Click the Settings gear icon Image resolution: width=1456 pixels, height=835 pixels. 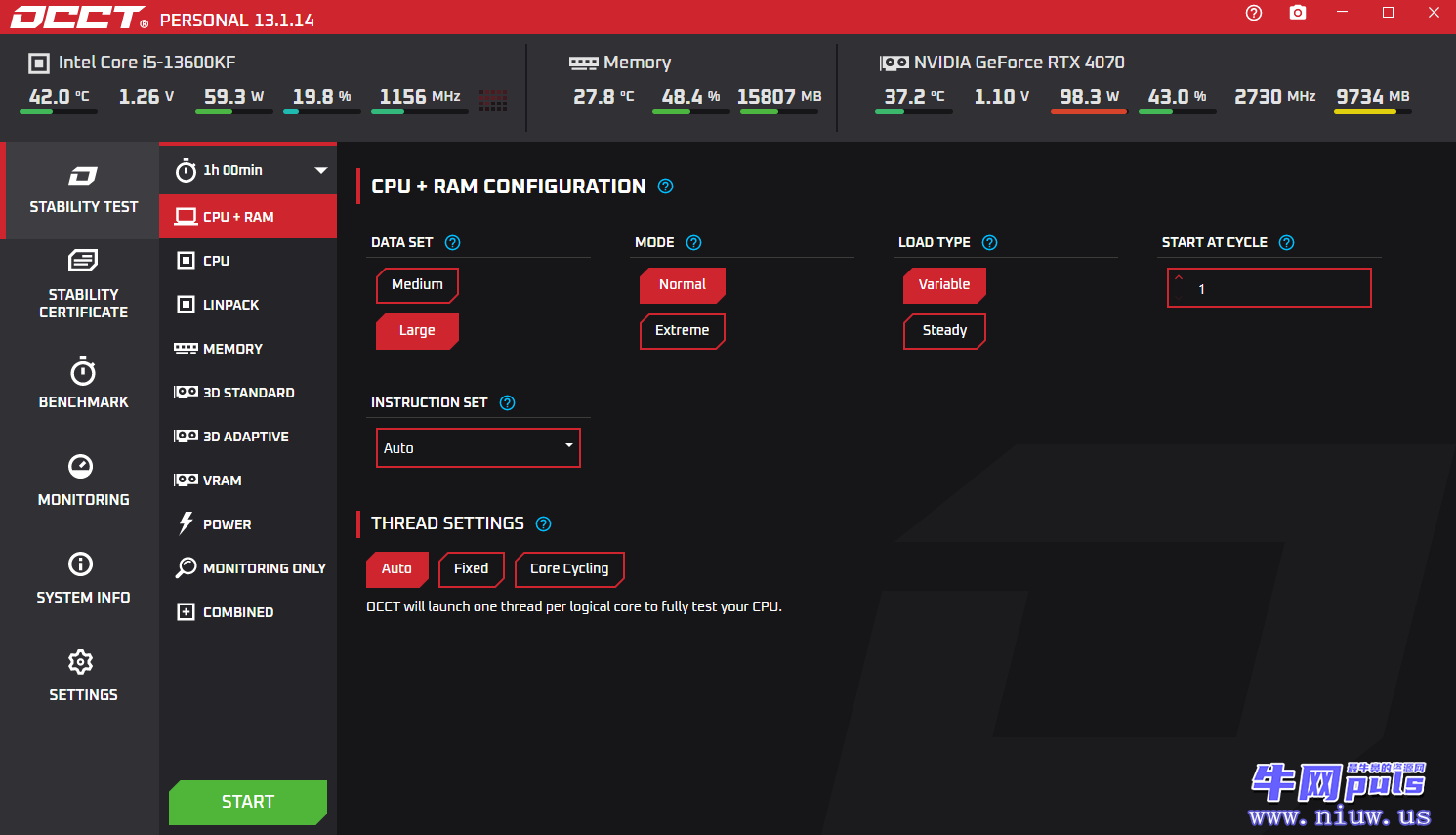pyautogui.click(x=81, y=662)
